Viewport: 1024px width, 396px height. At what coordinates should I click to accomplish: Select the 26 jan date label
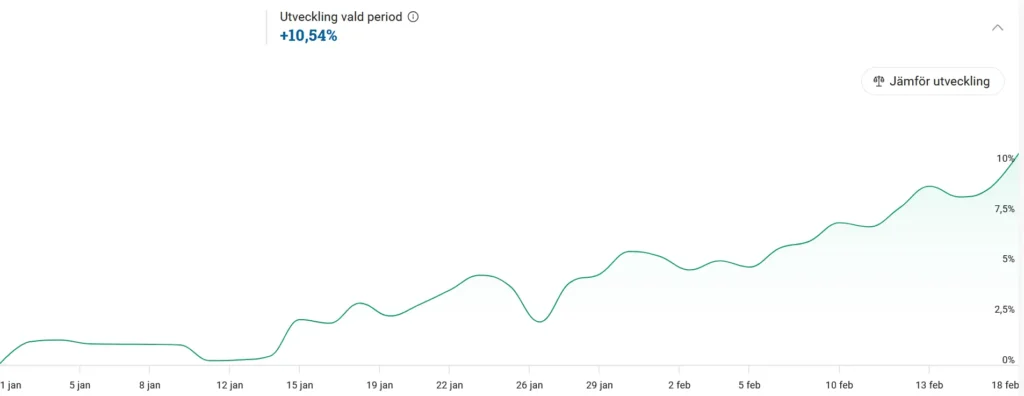529,386
